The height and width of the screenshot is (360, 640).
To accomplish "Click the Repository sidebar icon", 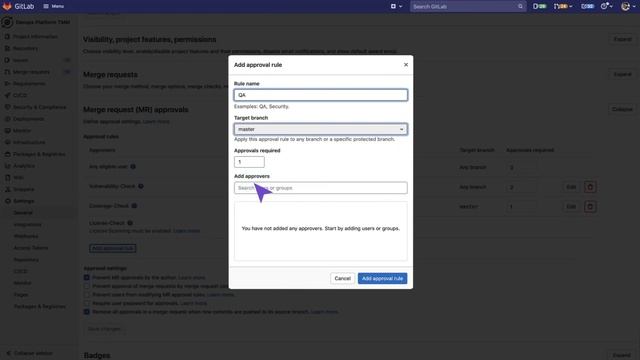I will click(7, 48).
